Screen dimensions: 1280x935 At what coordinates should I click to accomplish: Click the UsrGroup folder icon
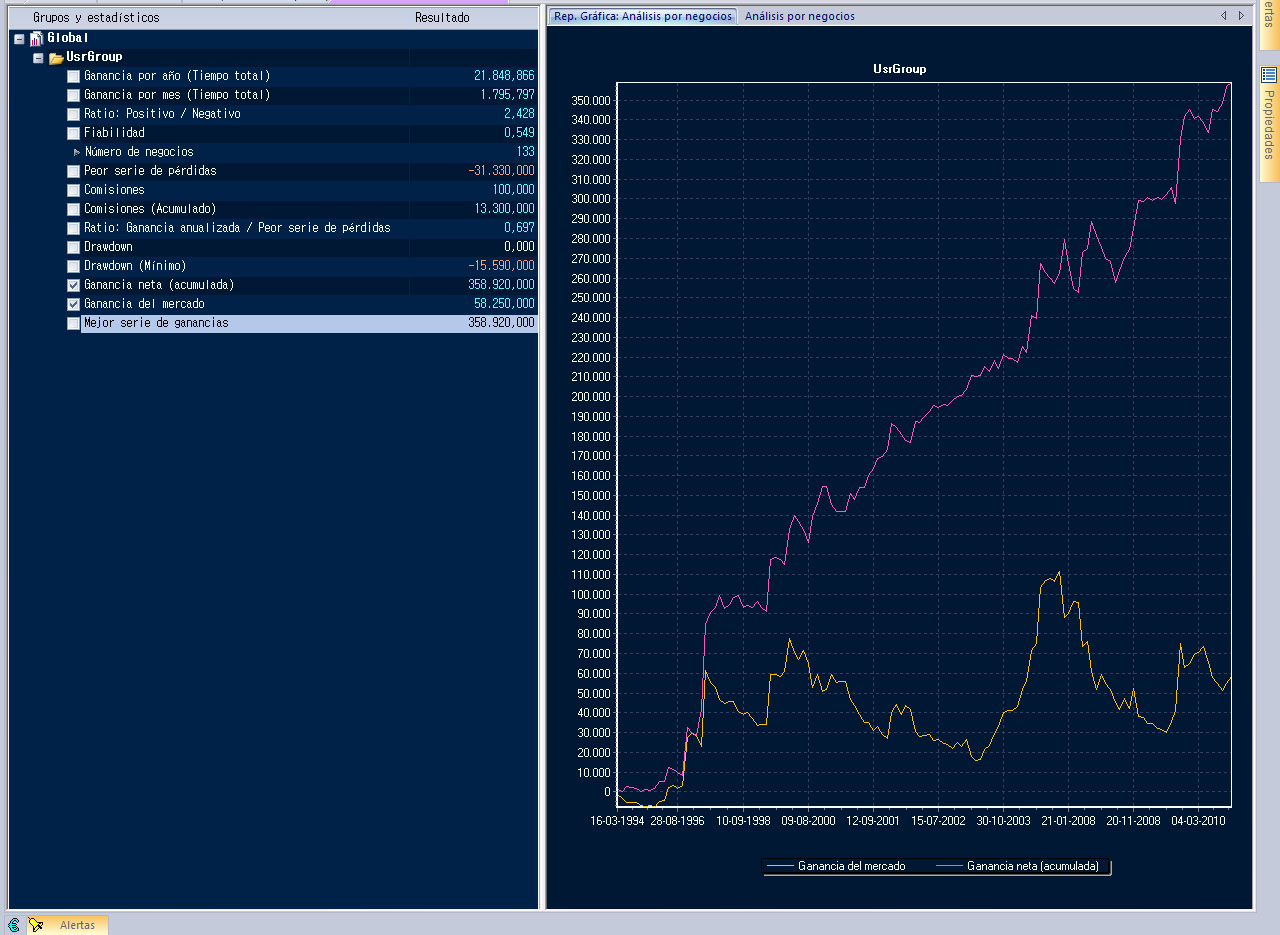(56, 58)
